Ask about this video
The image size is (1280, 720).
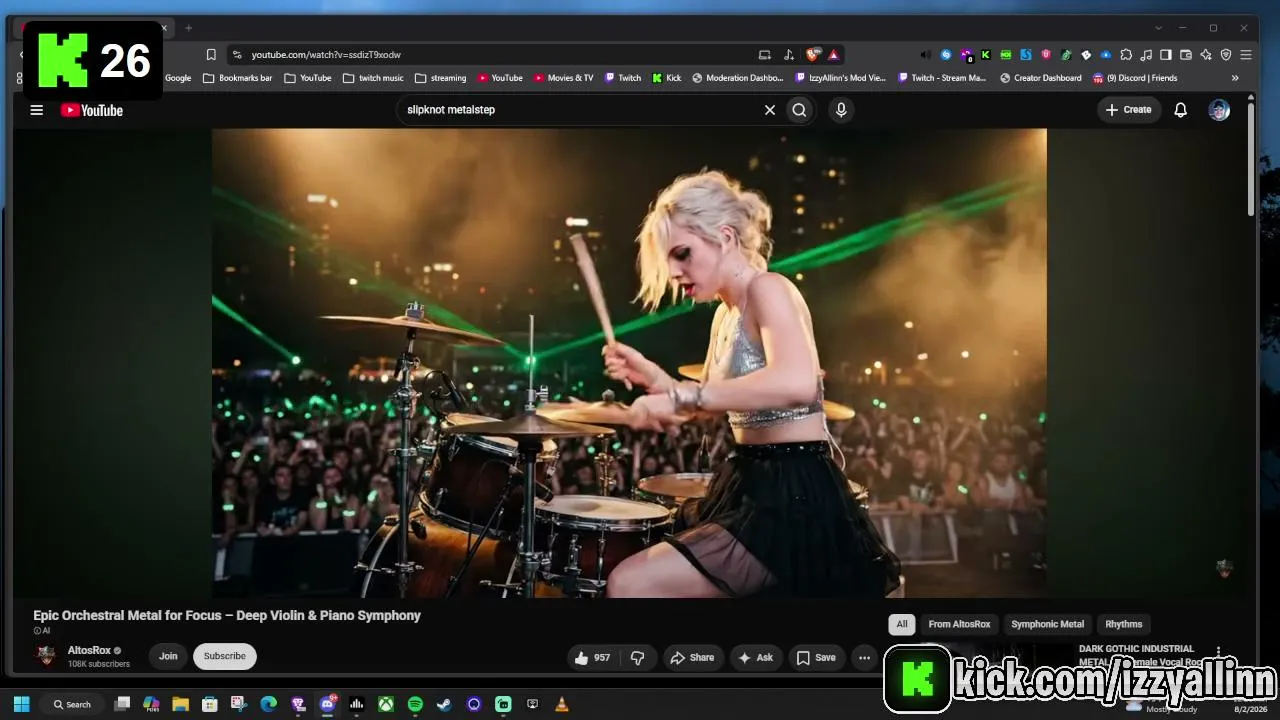[x=756, y=657]
